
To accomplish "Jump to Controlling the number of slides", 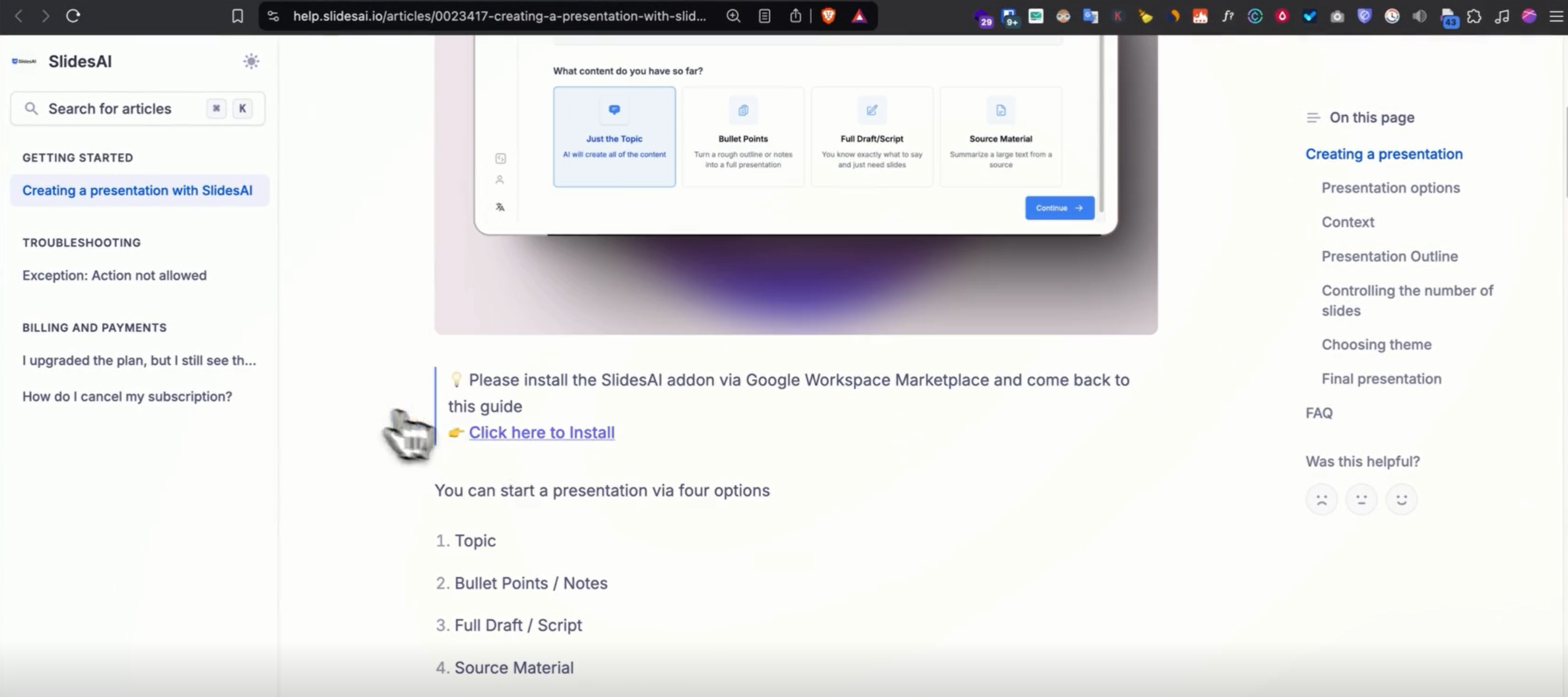I will click(1407, 300).
